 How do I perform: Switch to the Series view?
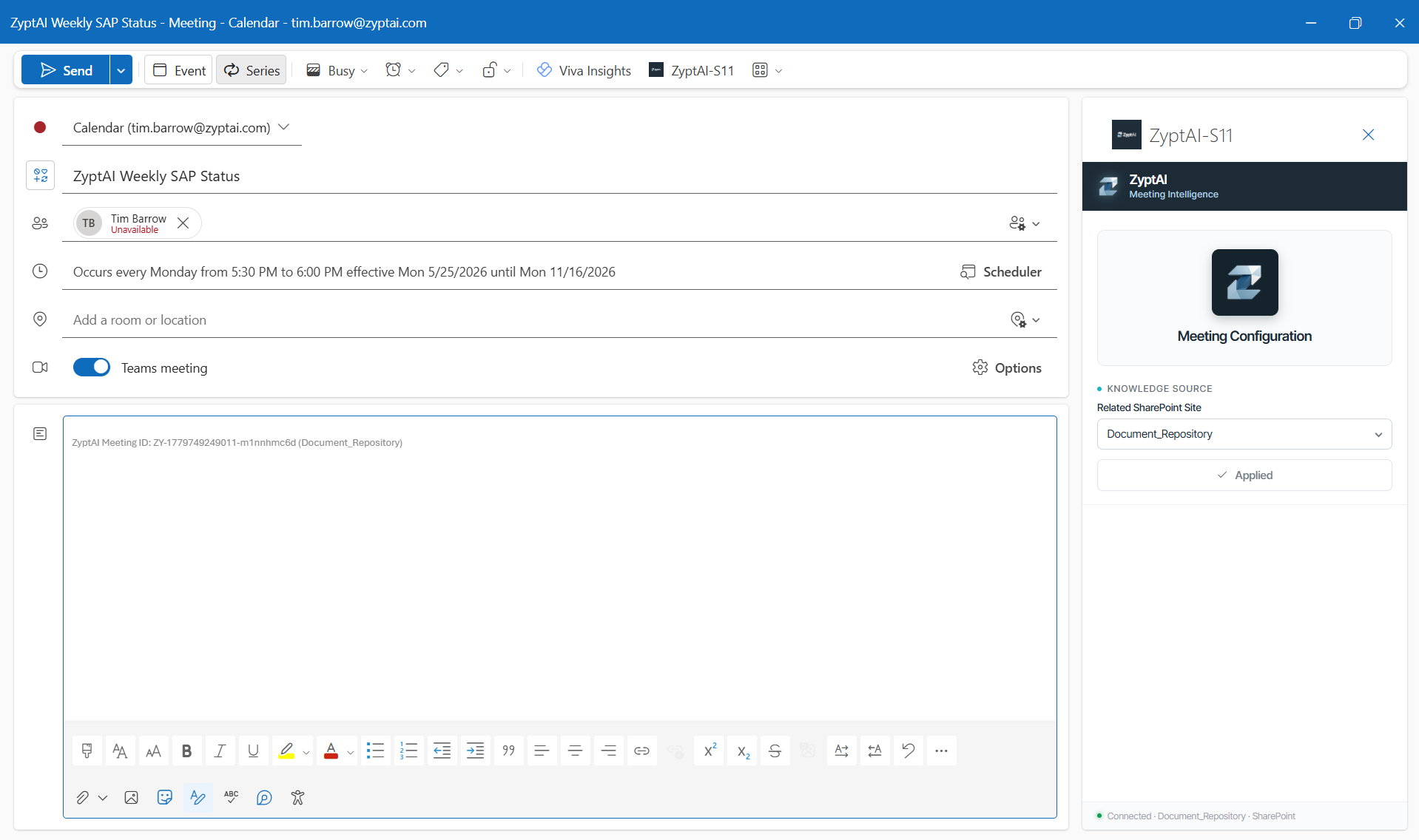[x=252, y=70]
